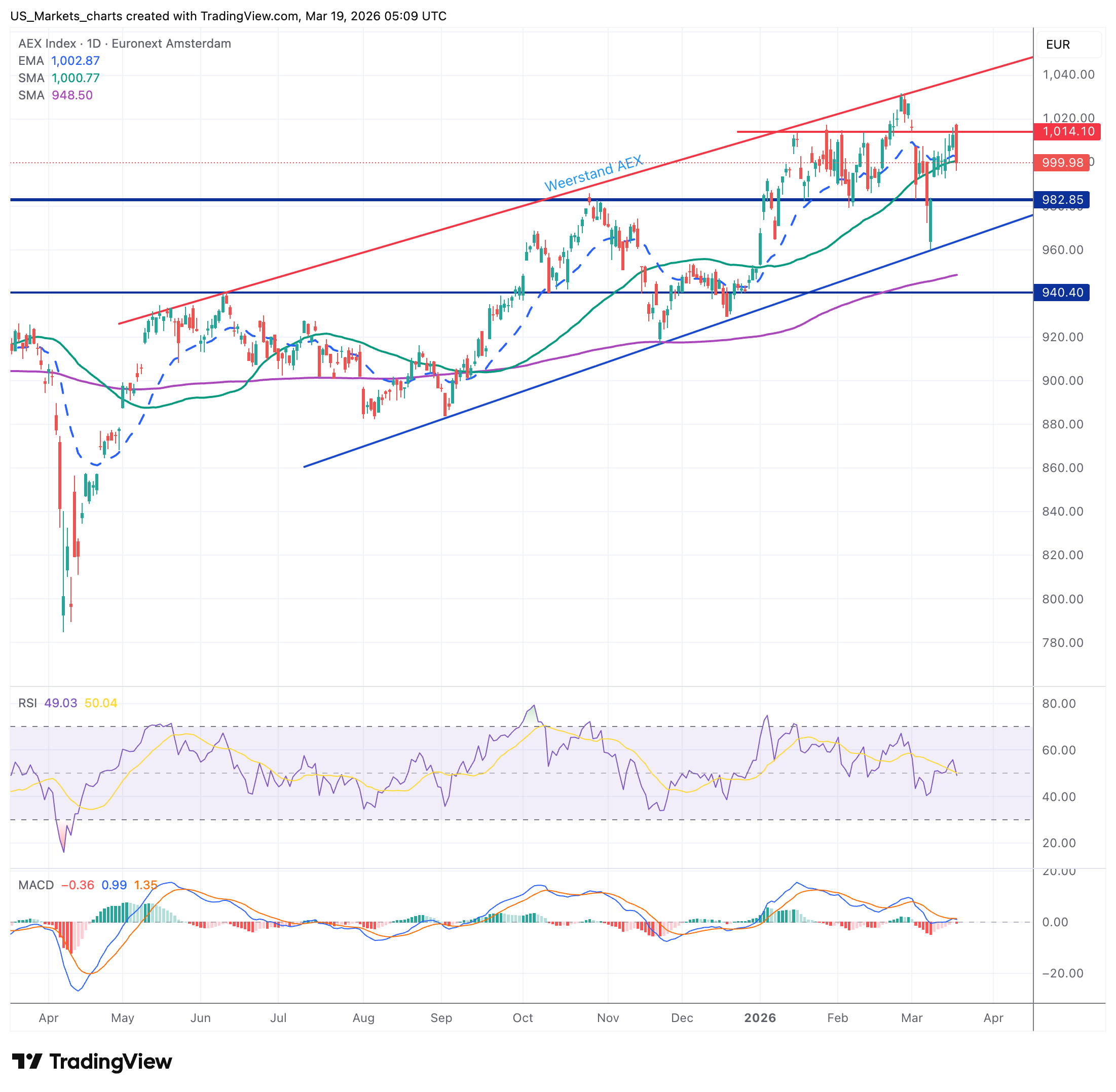Click the red 1,014.10 price label
Screen dimensions: 1116x1092
tap(1068, 131)
